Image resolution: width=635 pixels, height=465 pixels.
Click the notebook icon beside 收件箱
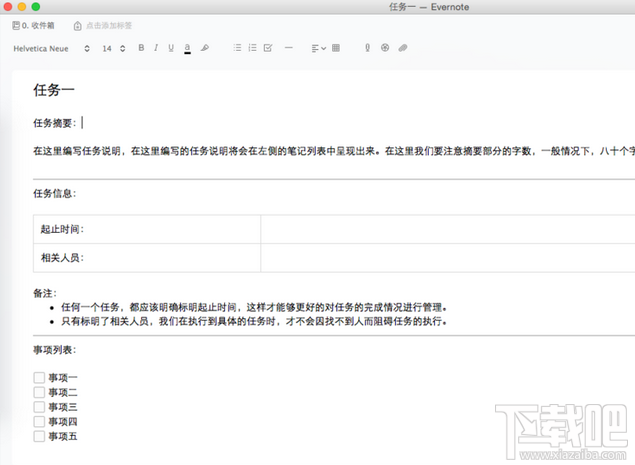click(16, 26)
